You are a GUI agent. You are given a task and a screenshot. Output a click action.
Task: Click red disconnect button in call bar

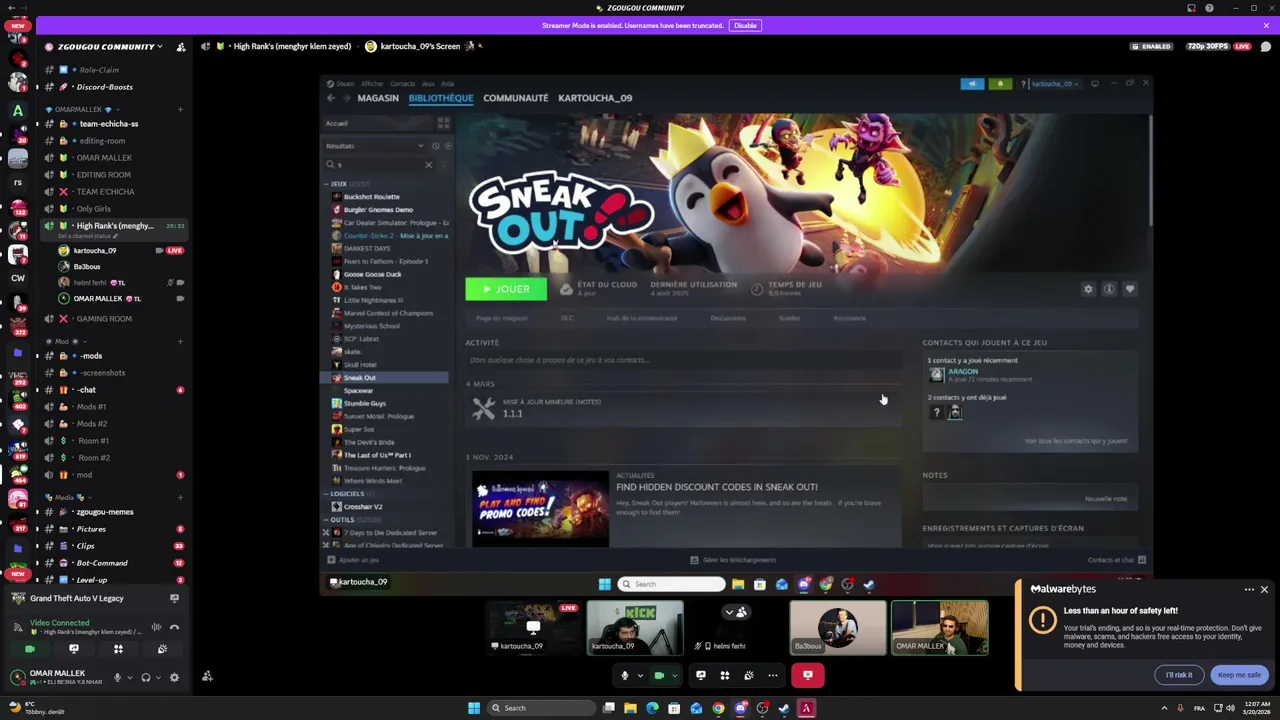pyautogui.click(x=808, y=676)
